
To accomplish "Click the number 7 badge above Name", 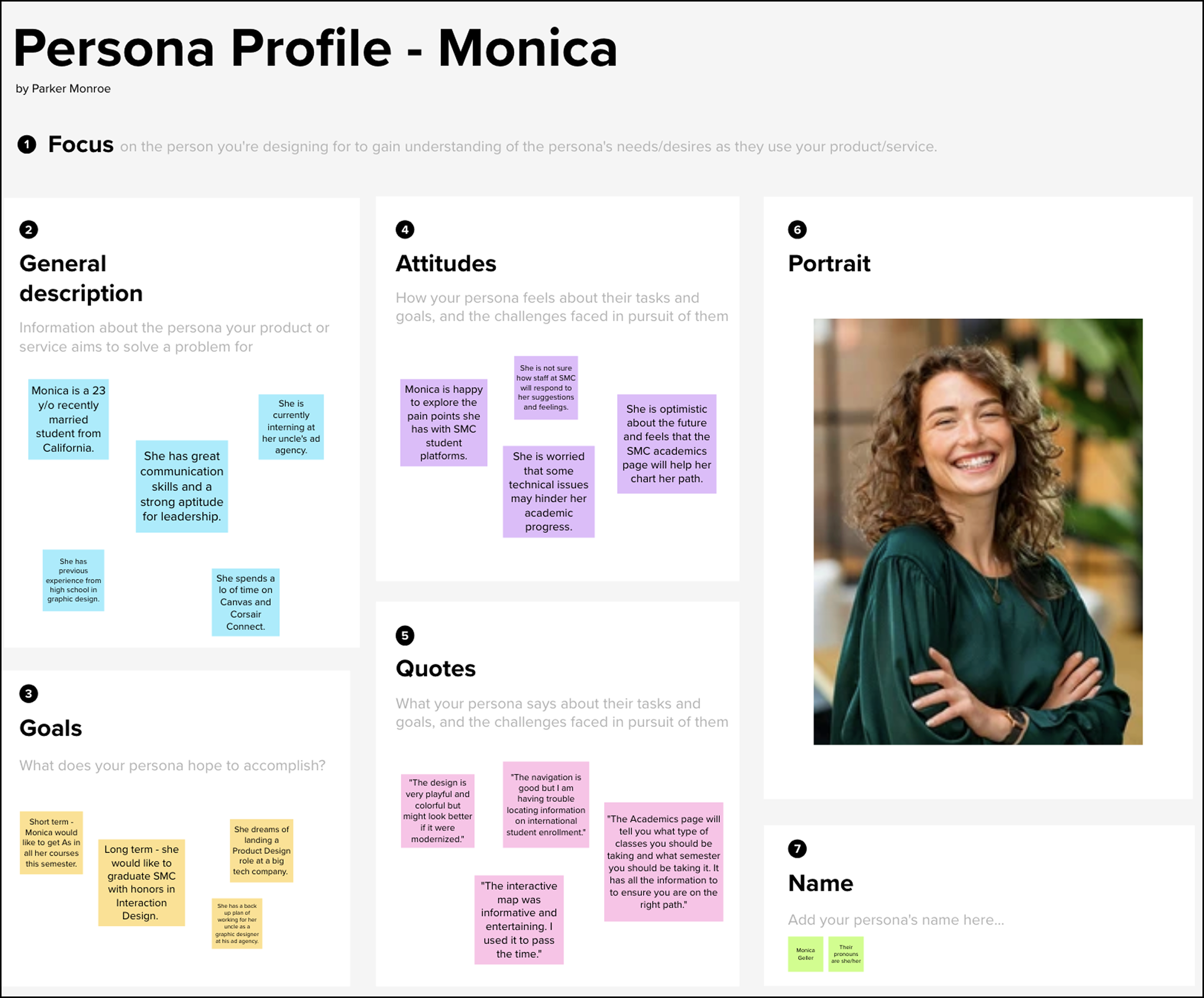I will pyautogui.click(x=797, y=849).
